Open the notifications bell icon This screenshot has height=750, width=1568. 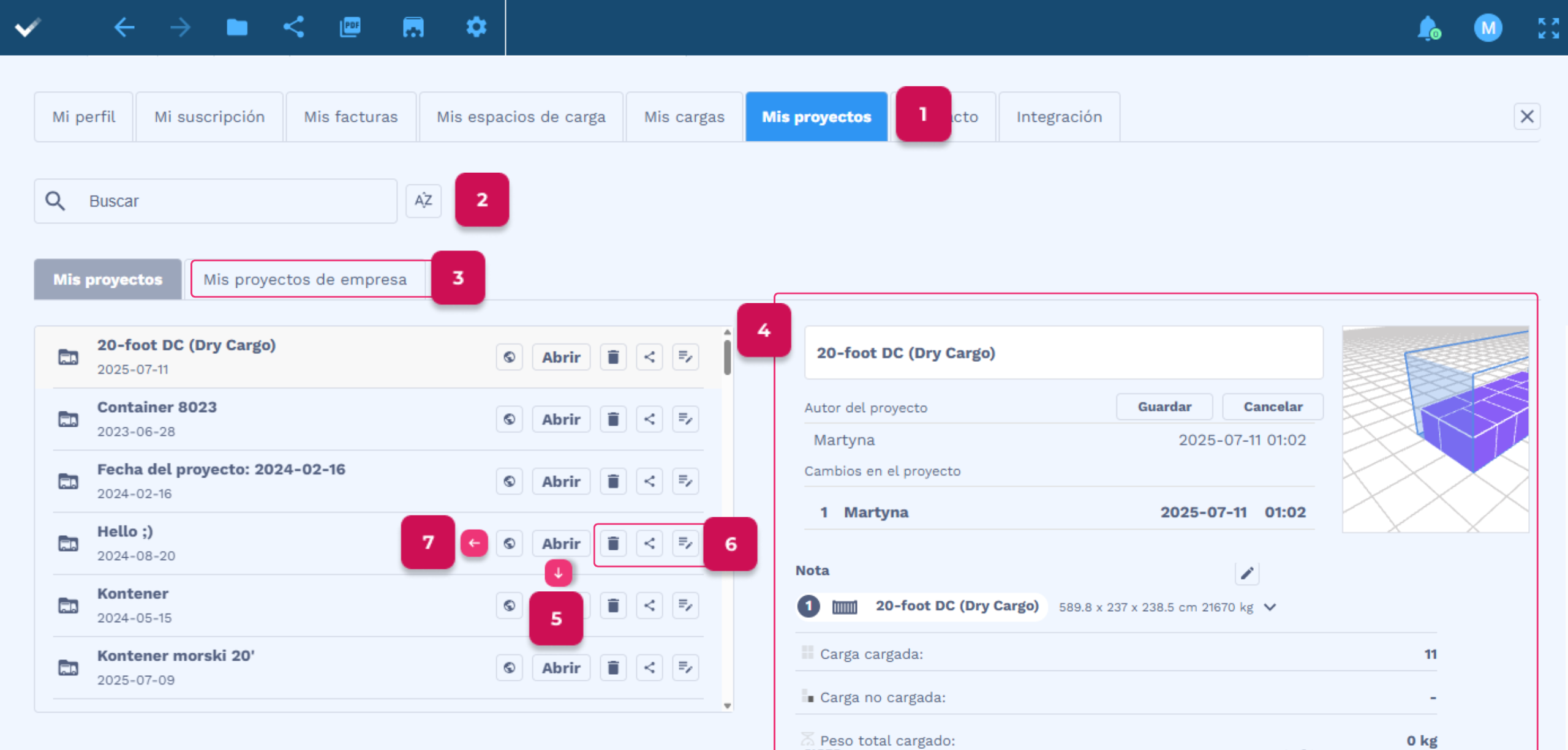(1428, 28)
